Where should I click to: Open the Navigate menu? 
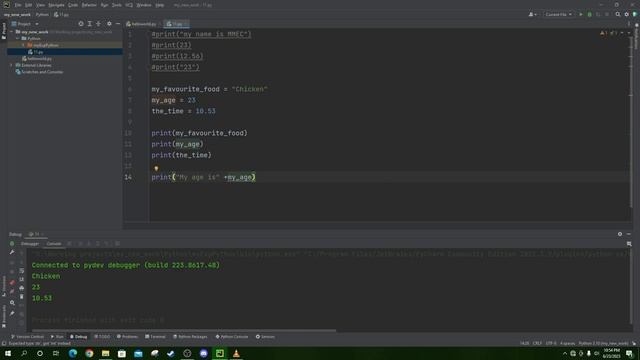click(x=56, y=5)
